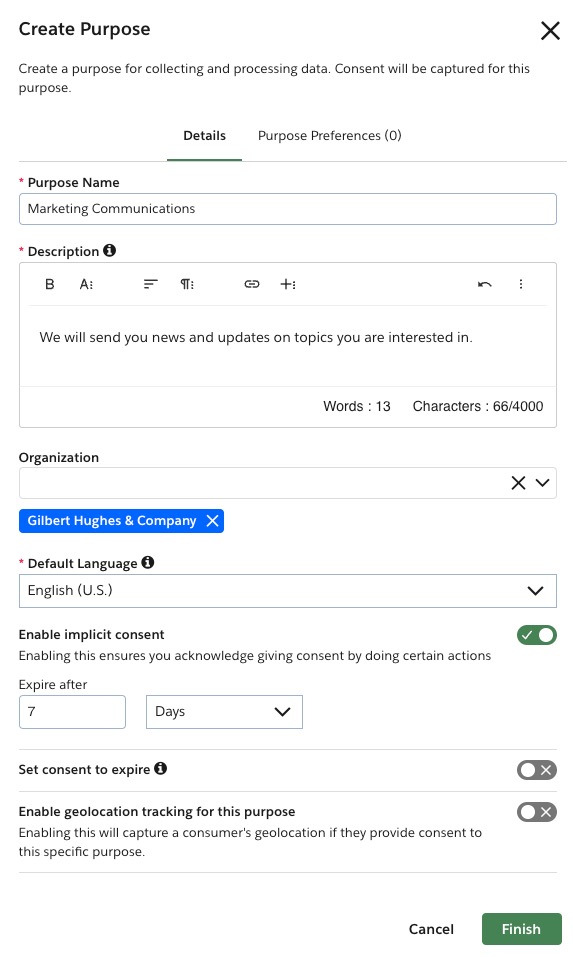The width and height of the screenshot is (573, 957).
Task: Open paragraph format options
Action: tap(187, 284)
